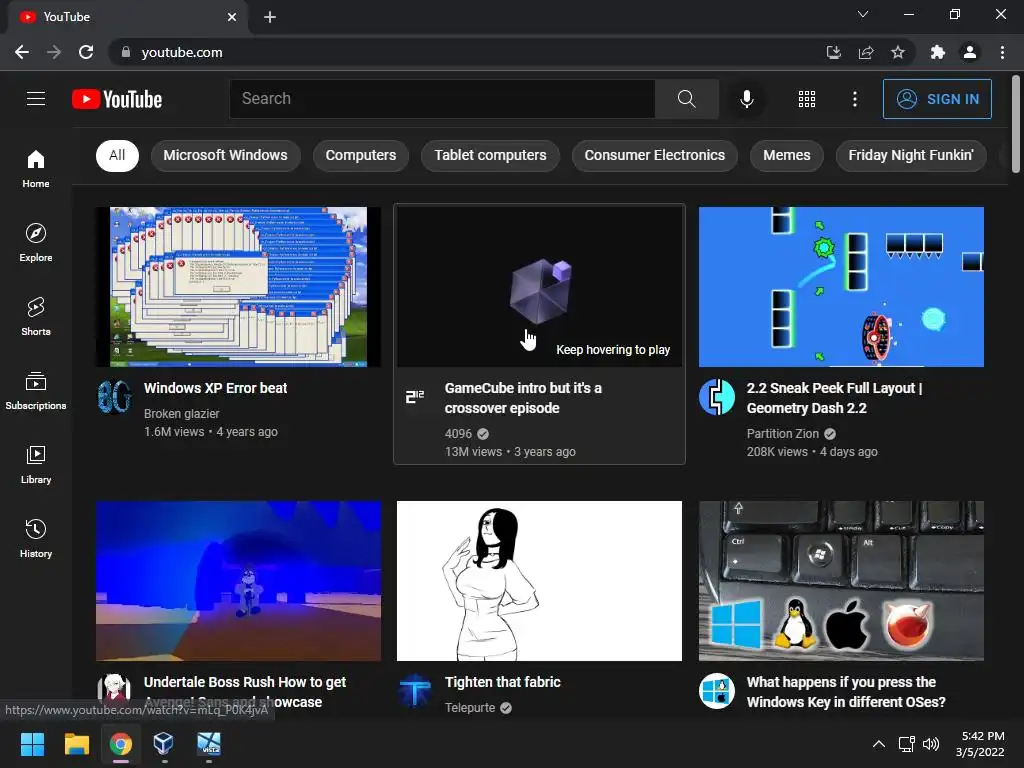Bookmark this page with star icon
This screenshot has width=1024, height=768.
[898, 52]
